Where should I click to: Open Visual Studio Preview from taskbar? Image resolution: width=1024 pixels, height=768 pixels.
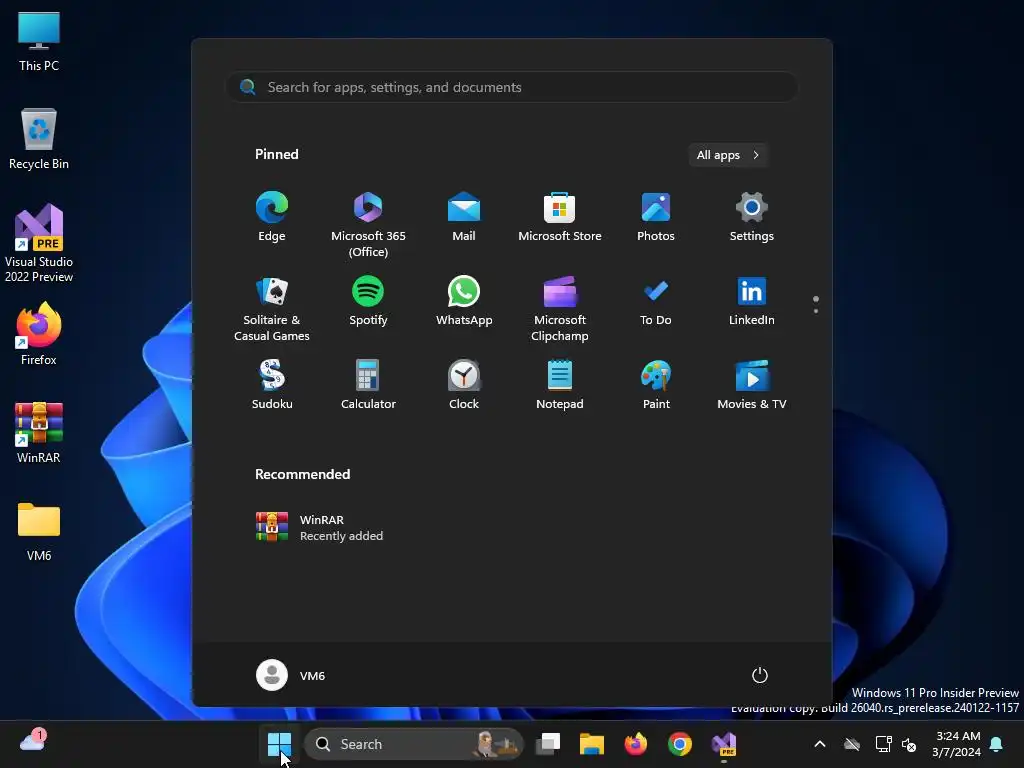[x=724, y=744]
